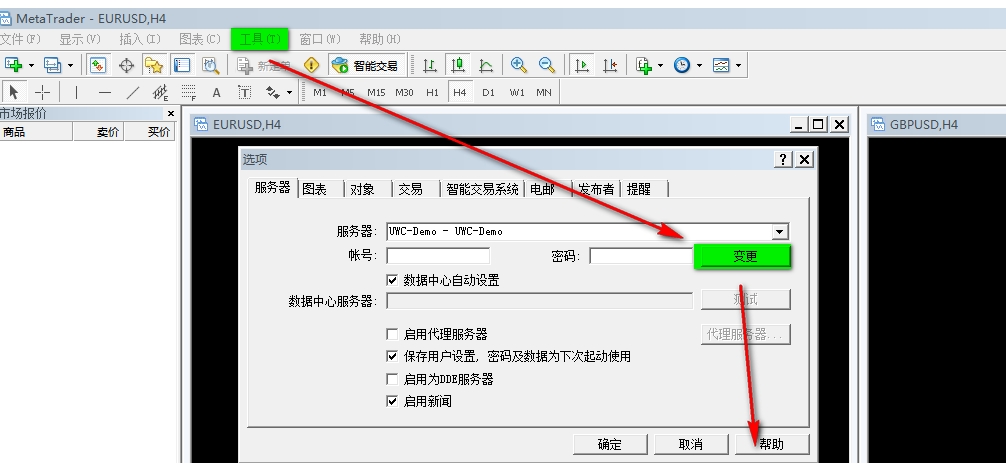
Task: Open the 窗口(W) menu
Action: 320,39
